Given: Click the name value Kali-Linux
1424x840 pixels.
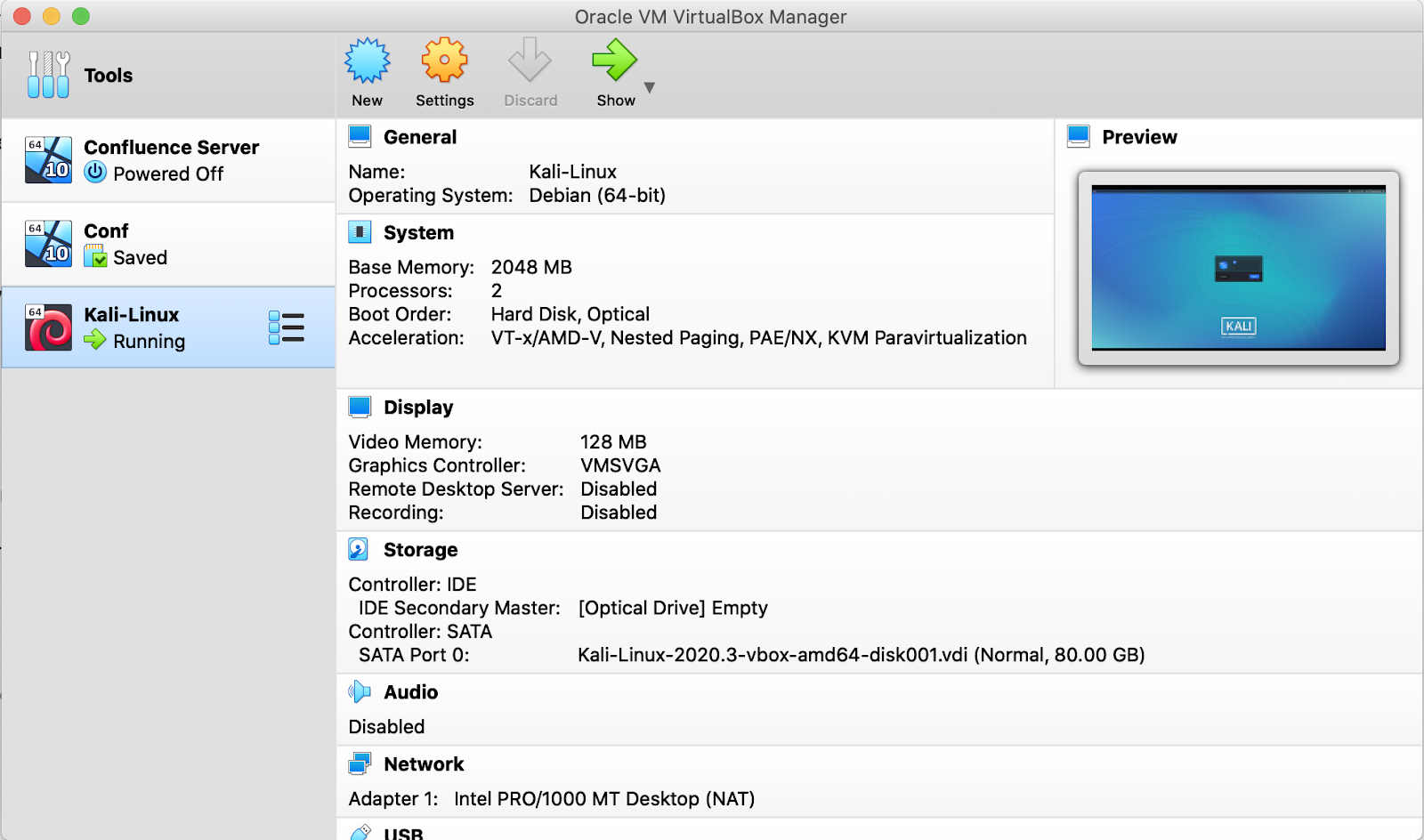Looking at the screenshot, I should [572, 172].
